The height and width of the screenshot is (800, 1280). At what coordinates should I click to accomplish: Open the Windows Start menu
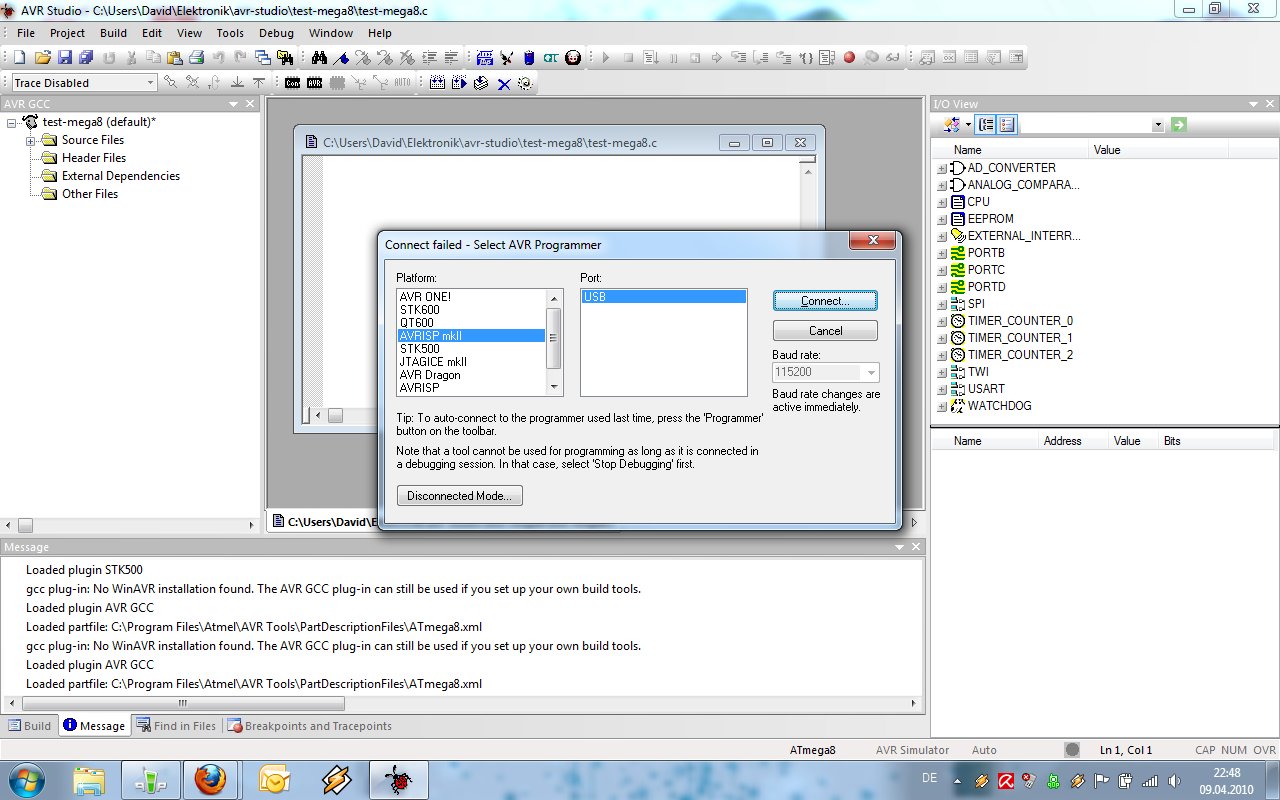point(26,779)
